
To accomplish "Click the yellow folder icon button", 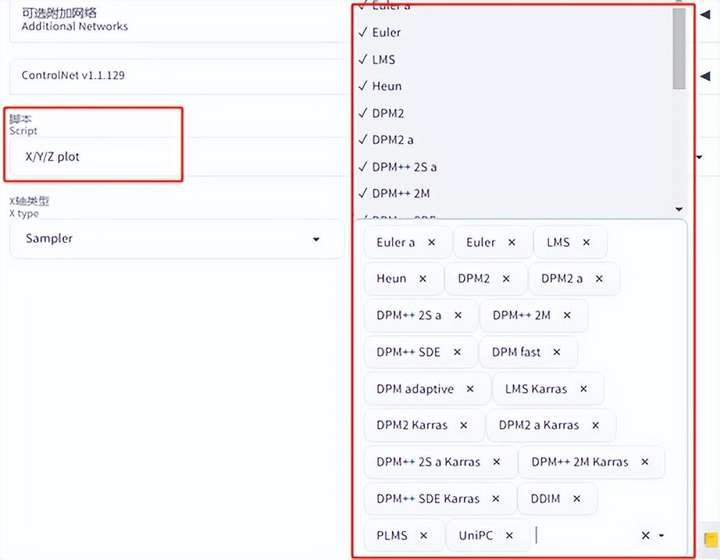I will pyautogui.click(x=711, y=538).
